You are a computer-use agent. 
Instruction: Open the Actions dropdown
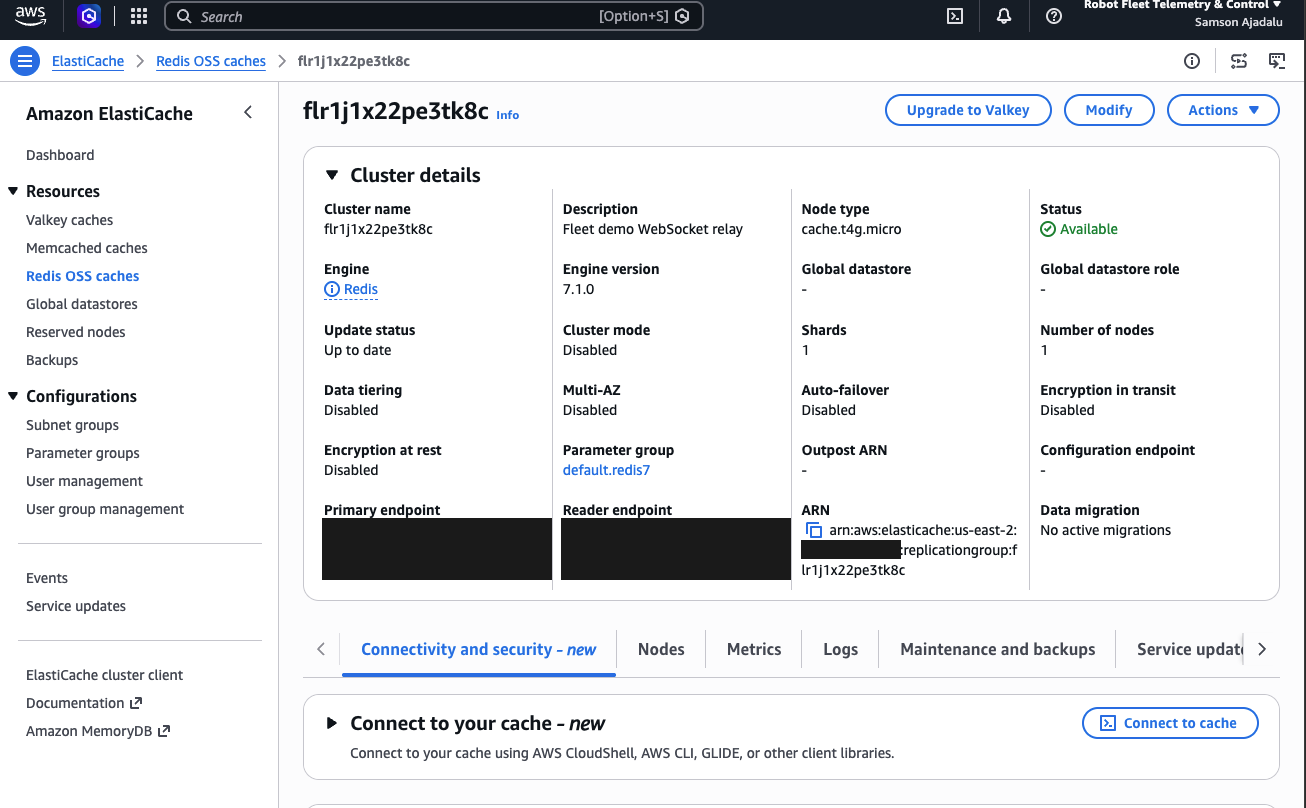[x=1223, y=110]
